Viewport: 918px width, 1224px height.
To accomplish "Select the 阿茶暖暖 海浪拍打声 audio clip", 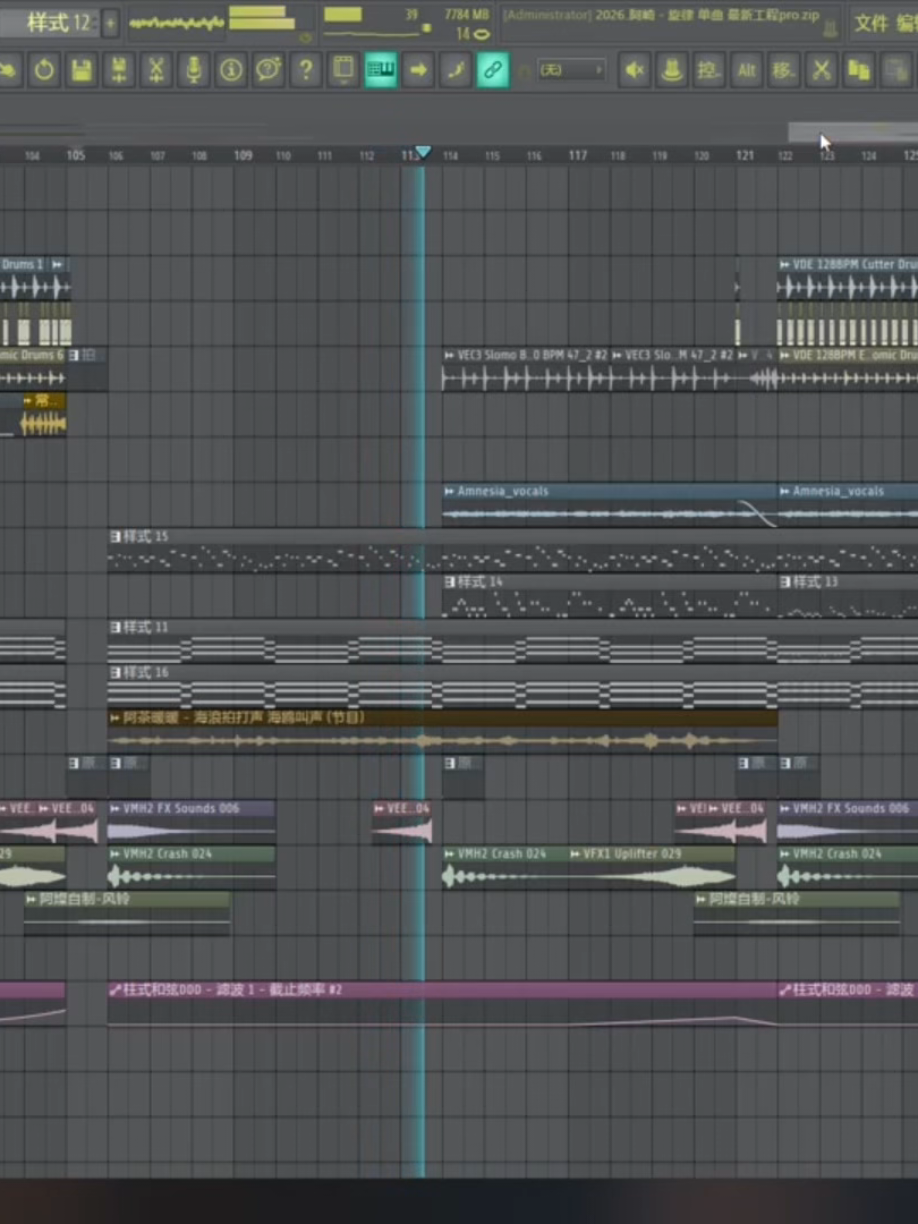I will 443,732.
